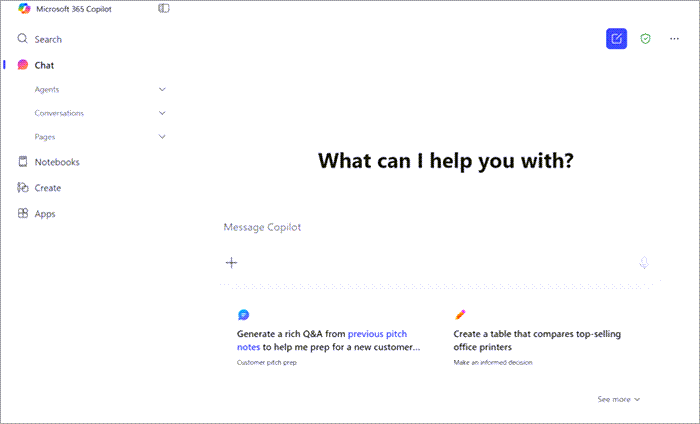The image size is (700, 424).
Task: Click the 'What can I help you with?' heading
Action: point(446,161)
